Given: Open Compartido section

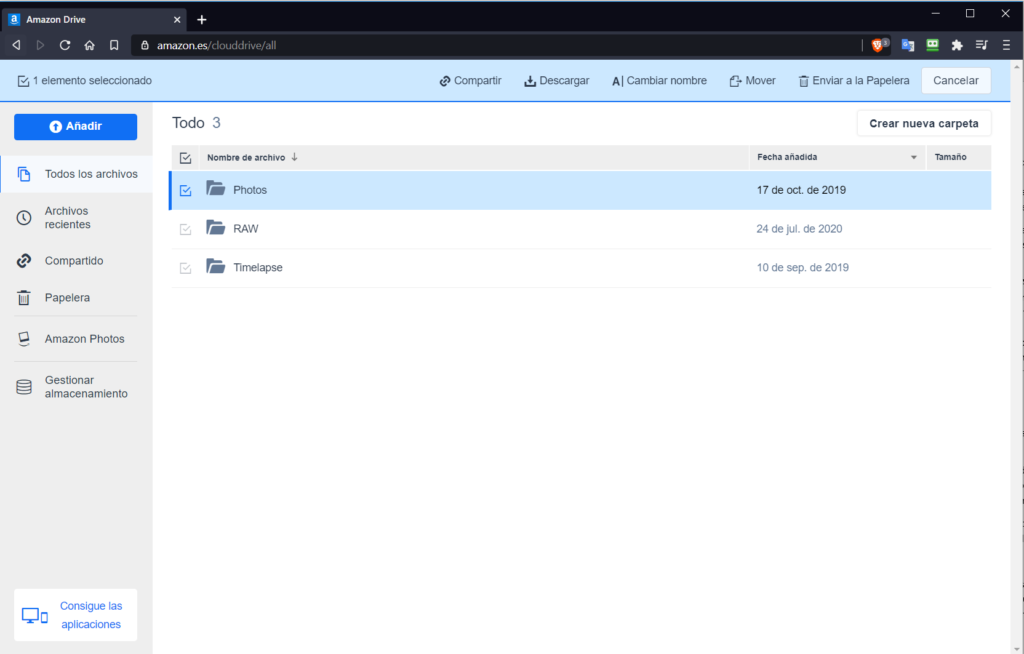Looking at the screenshot, I should [x=76, y=261].
